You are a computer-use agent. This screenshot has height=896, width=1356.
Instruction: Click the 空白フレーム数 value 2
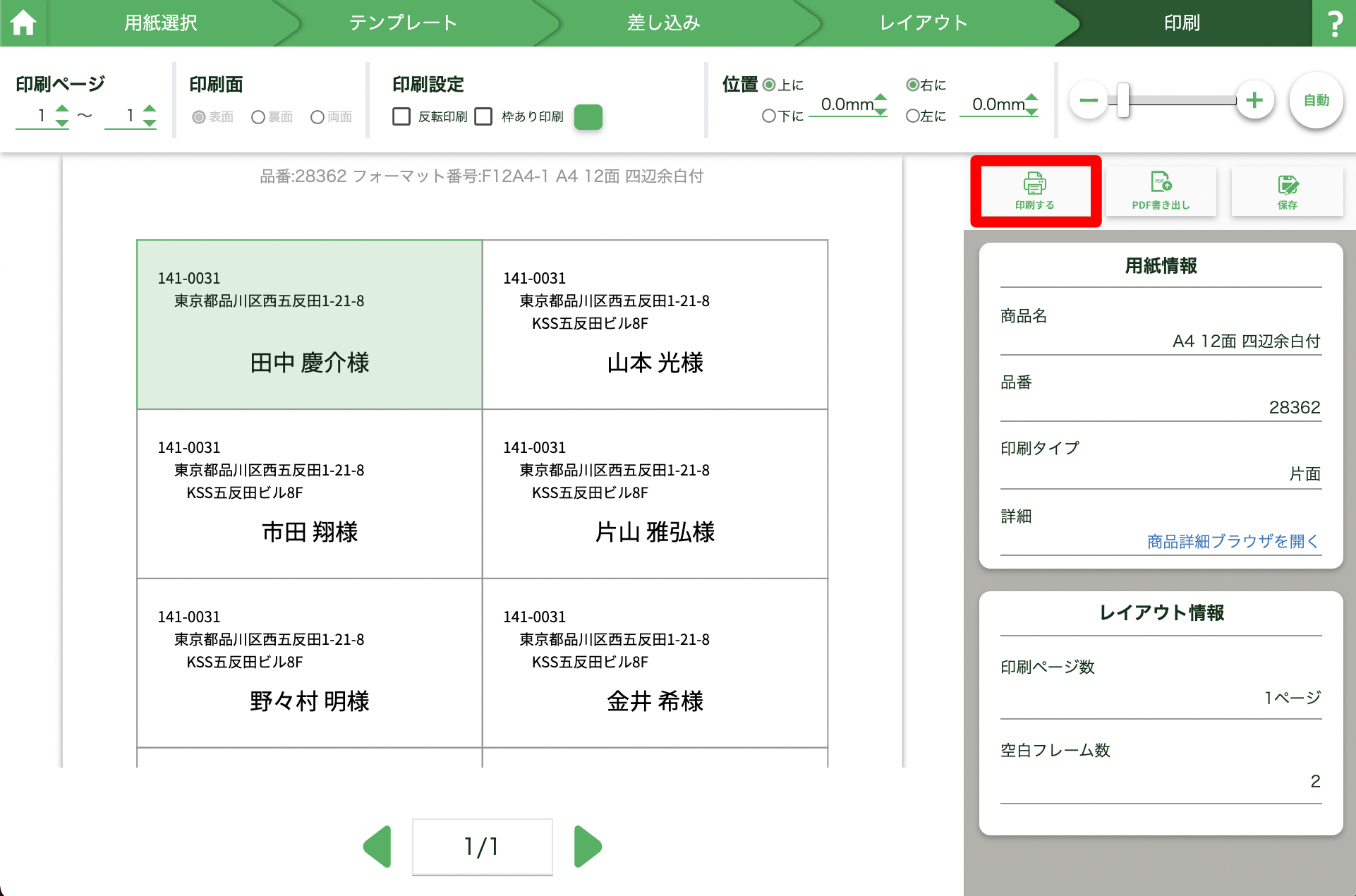click(x=1315, y=781)
